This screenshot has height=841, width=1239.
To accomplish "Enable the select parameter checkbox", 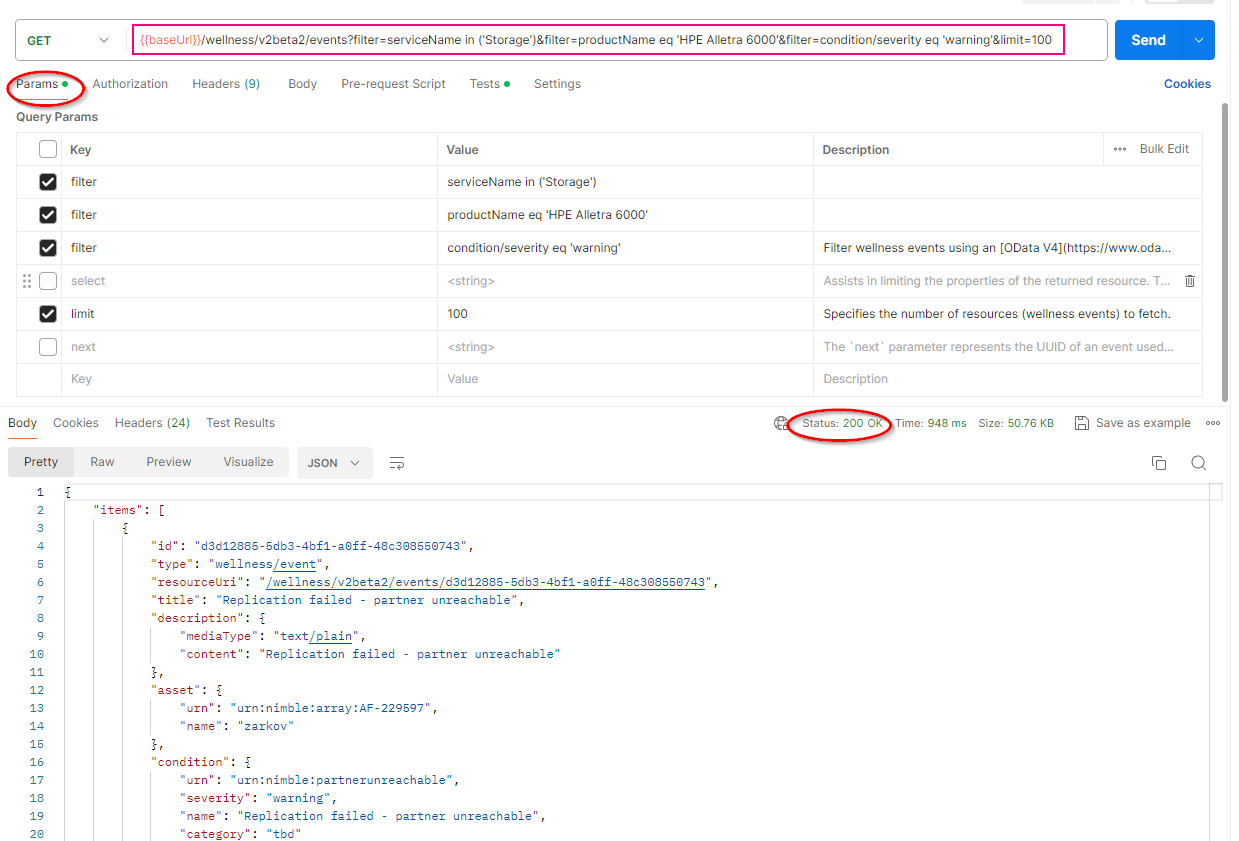I will (48, 281).
